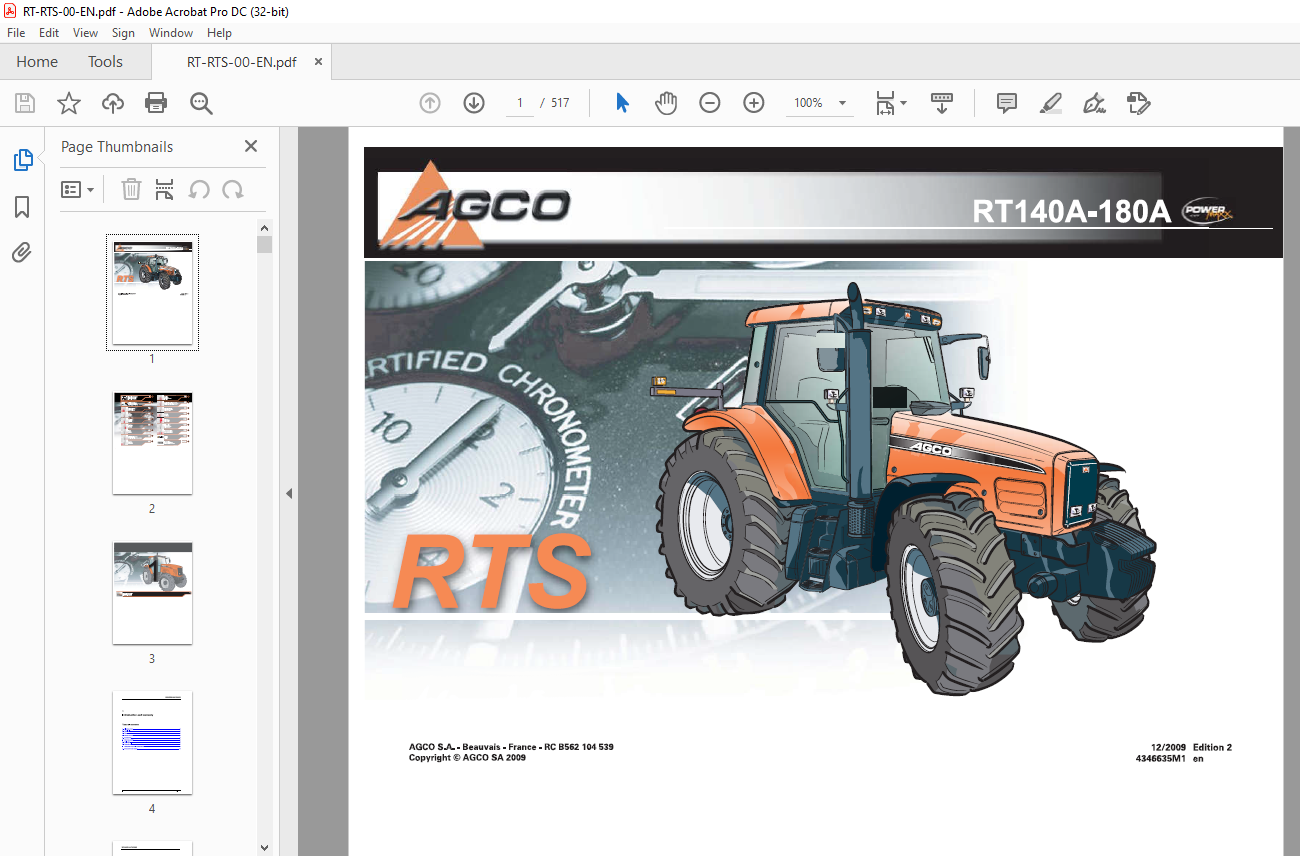Open the File menu
1300x856 pixels.
point(16,33)
